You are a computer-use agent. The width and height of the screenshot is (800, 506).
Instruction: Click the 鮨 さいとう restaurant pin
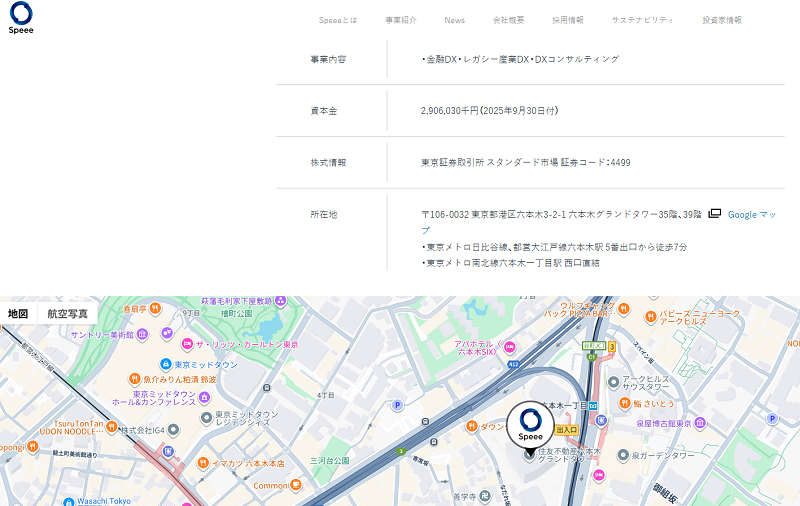click(625, 403)
